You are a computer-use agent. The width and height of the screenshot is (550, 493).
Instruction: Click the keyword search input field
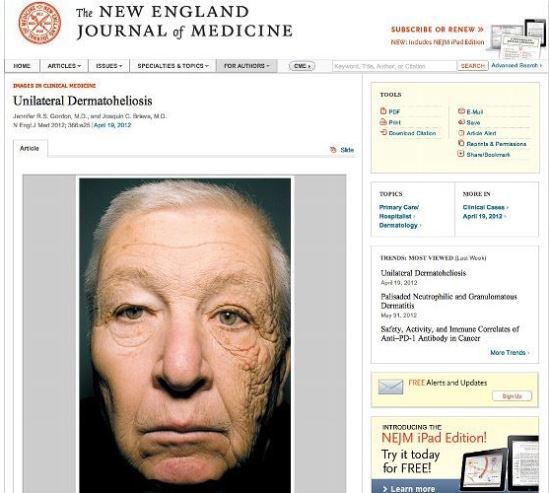[x=395, y=66]
